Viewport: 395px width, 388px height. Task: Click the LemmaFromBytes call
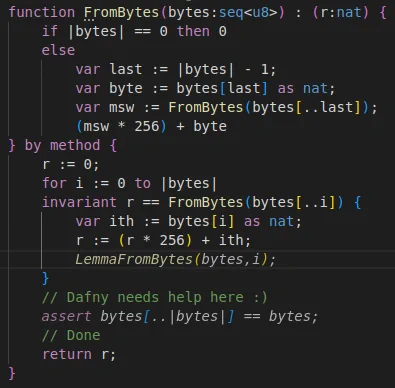175,259
